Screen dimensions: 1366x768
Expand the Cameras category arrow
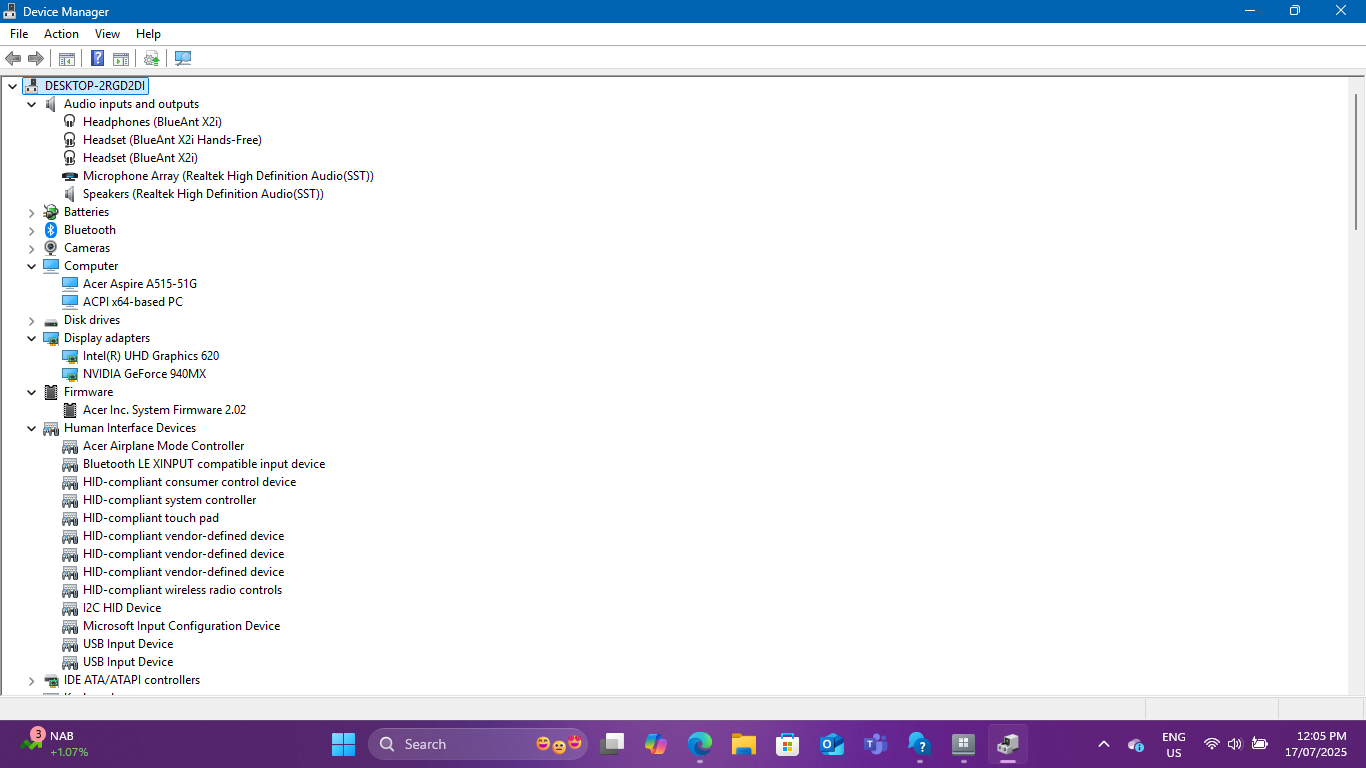coord(32,248)
